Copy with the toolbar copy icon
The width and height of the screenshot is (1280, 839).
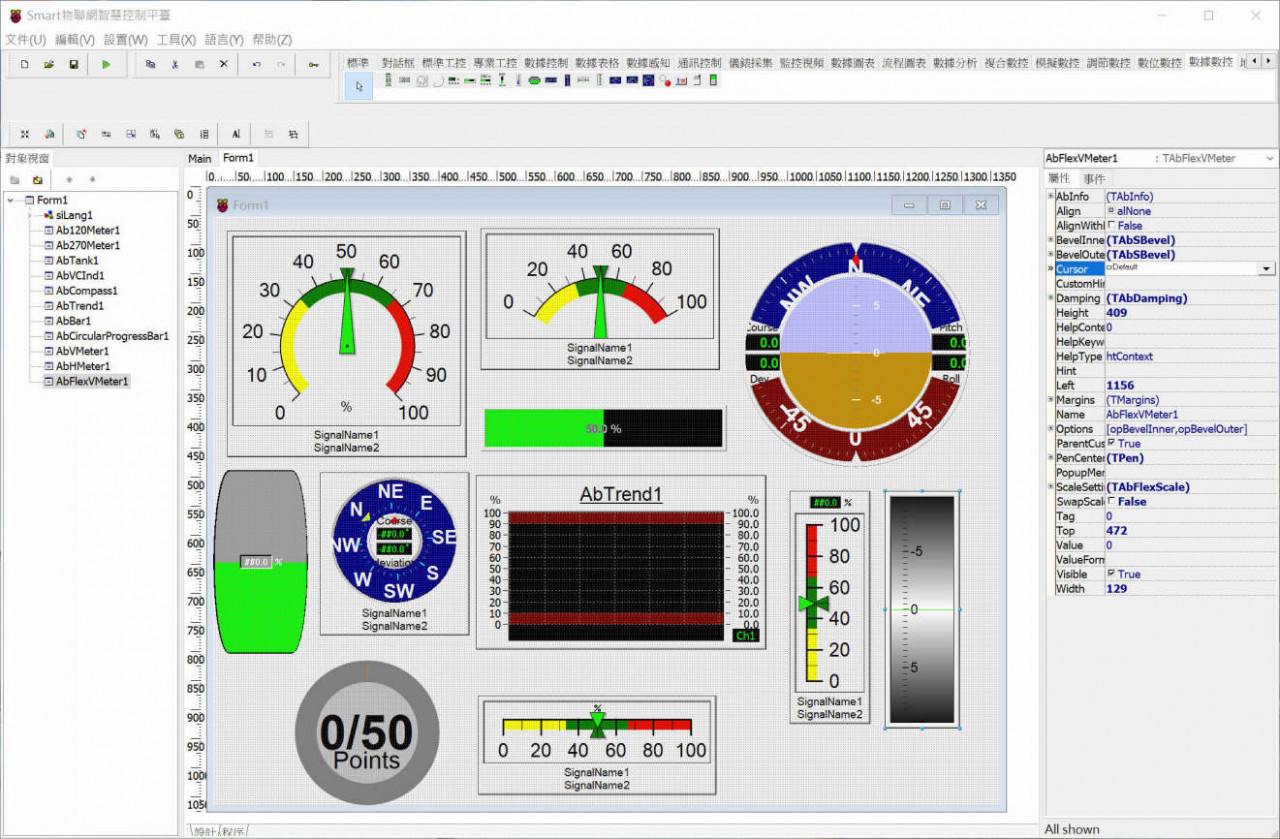[x=150, y=64]
